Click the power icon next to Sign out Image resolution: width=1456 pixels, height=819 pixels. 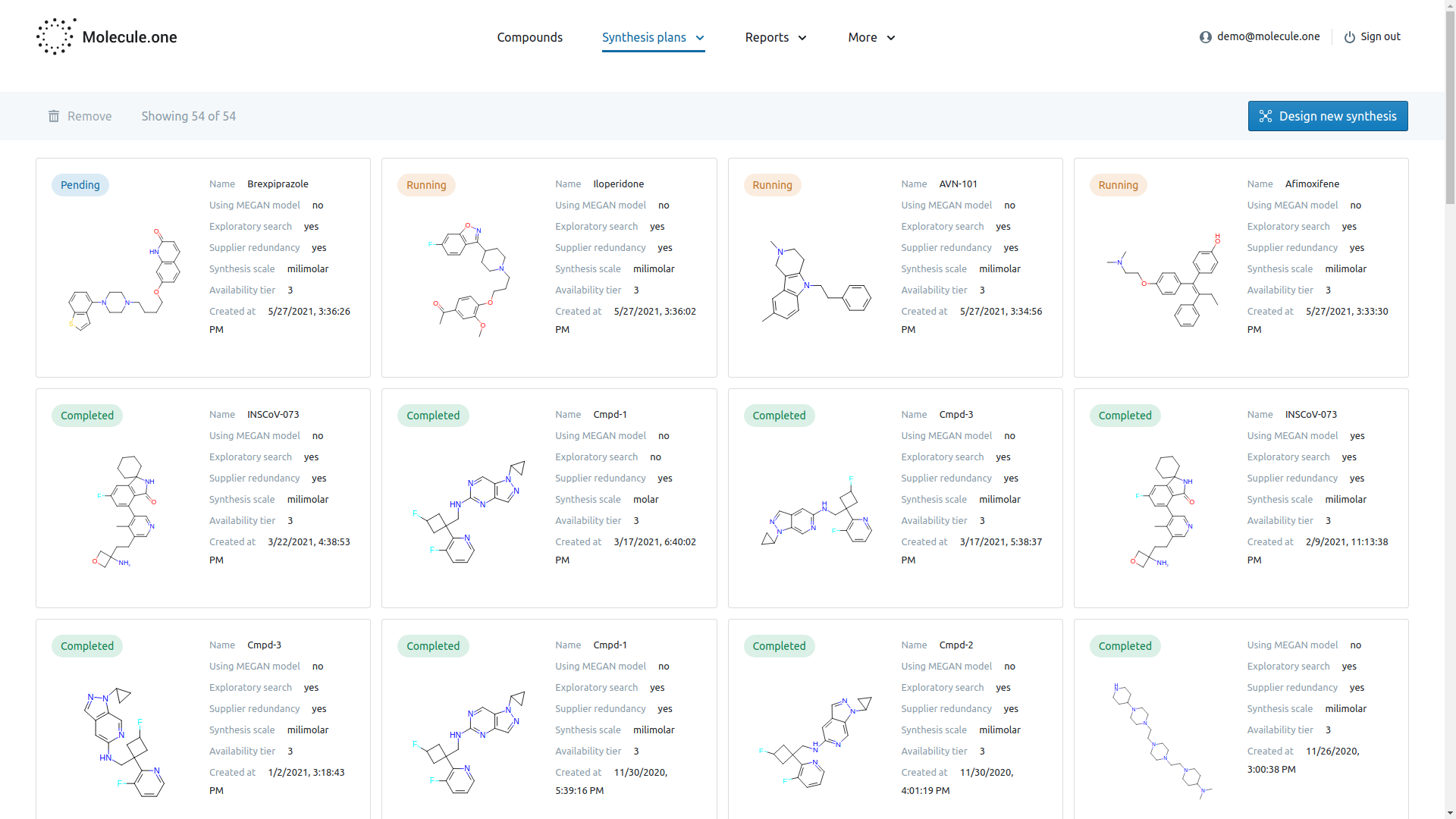point(1349,37)
